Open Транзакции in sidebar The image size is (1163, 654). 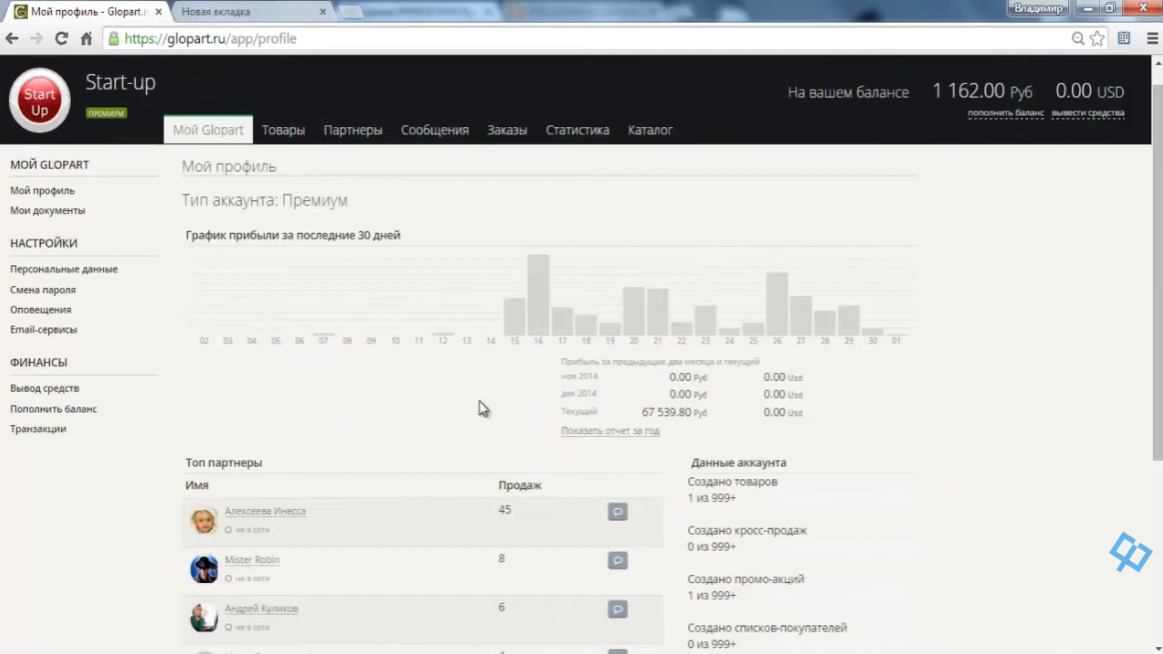[38, 429]
